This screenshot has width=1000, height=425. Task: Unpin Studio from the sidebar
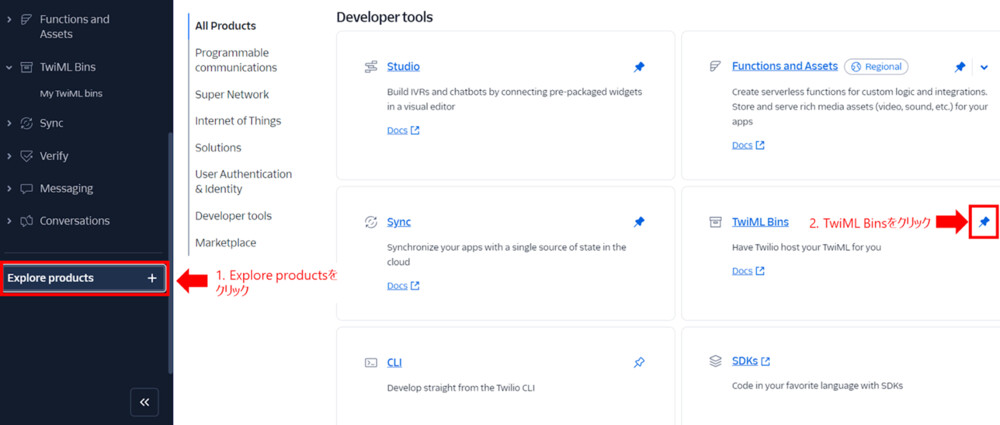point(639,67)
